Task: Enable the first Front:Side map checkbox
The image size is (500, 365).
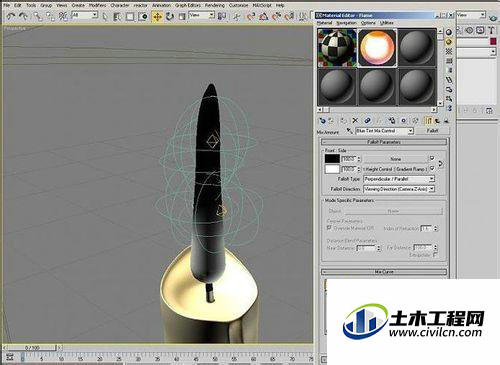Action: pos(432,158)
